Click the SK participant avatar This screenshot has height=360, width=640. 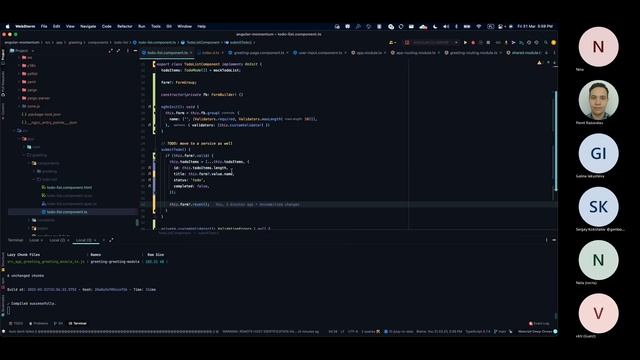[598, 207]
